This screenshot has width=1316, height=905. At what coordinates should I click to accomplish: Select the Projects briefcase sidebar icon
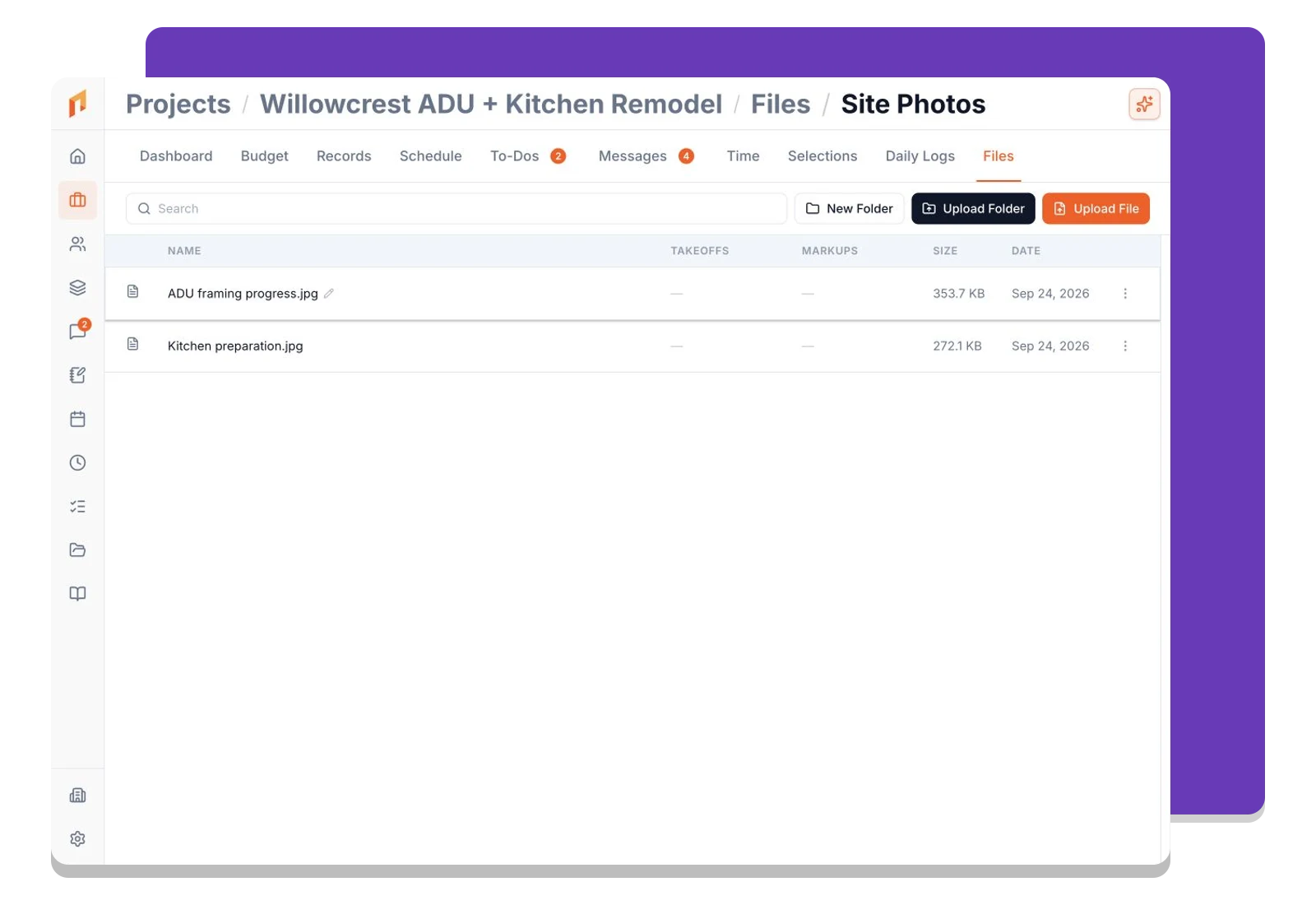pyautogui.click(x=77, y=200)
